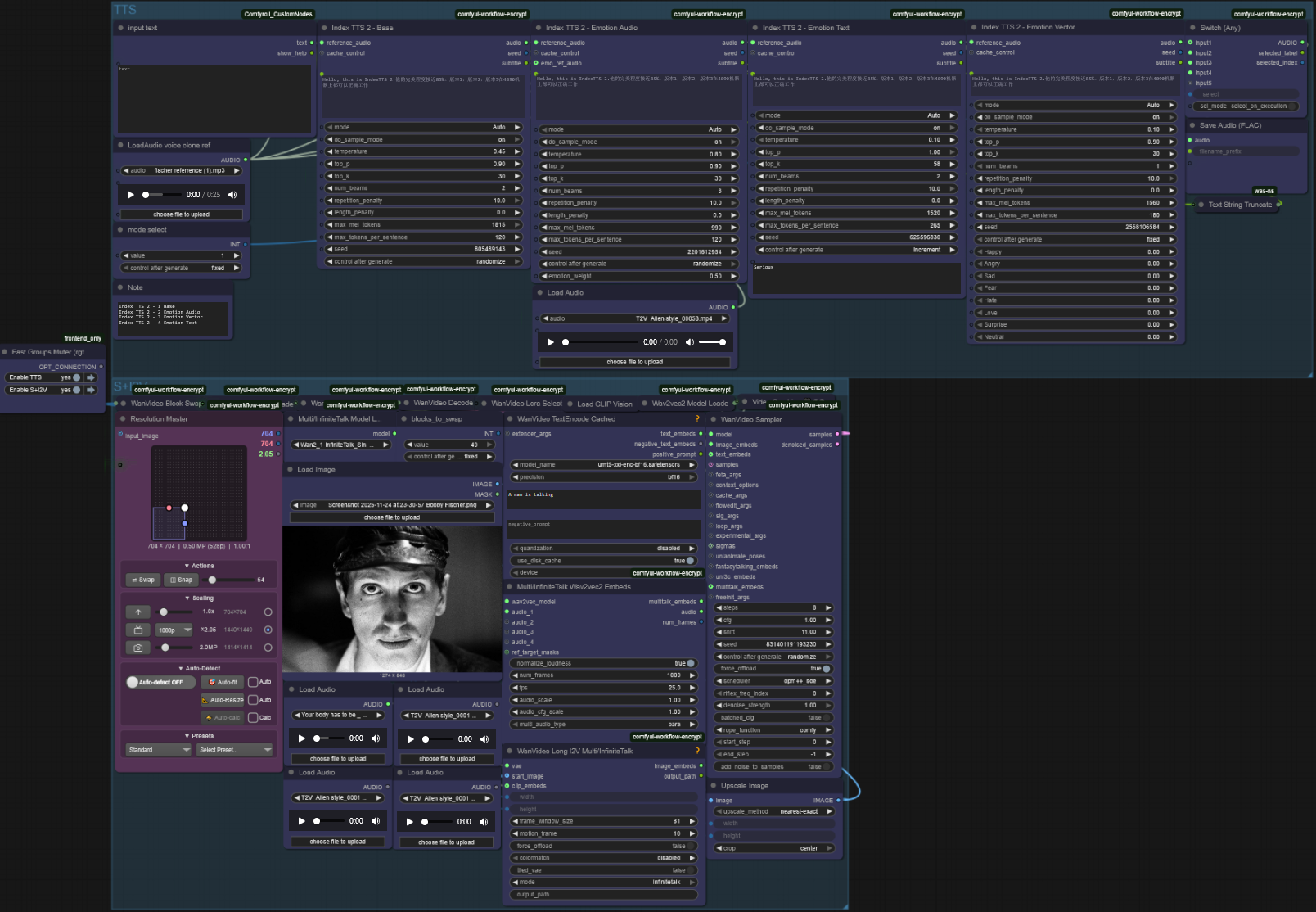This screenshot has width=1316, height=912.
Task: Click the camera megapixel icon in Scaling
Action: 138,648
